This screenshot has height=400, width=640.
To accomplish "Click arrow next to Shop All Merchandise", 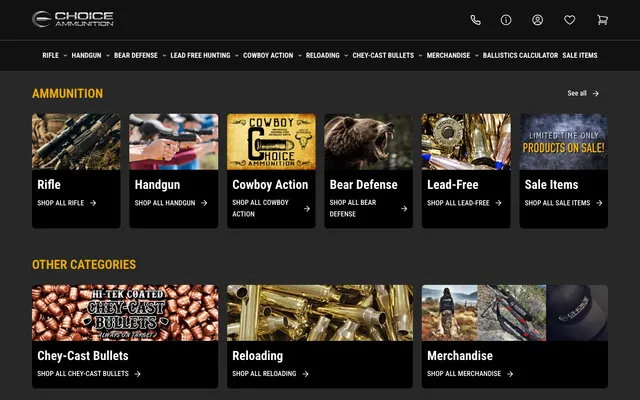I will 510,374.
